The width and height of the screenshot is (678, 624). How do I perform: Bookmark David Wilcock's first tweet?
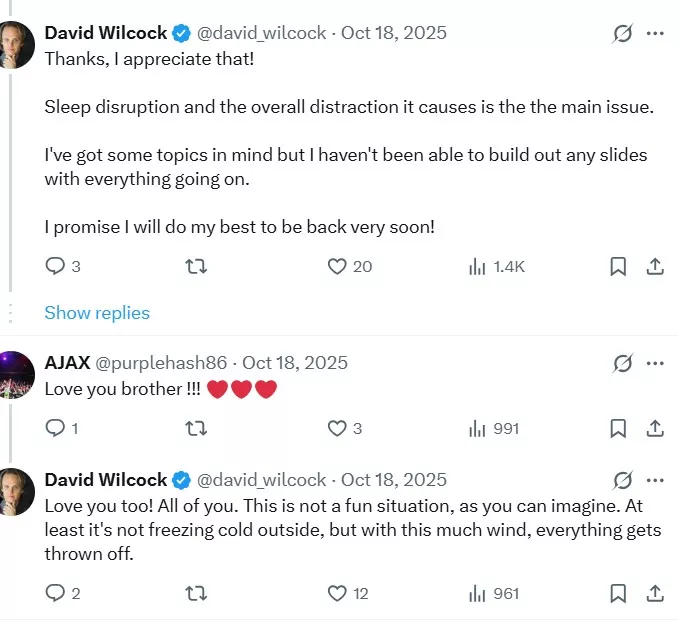618,266
